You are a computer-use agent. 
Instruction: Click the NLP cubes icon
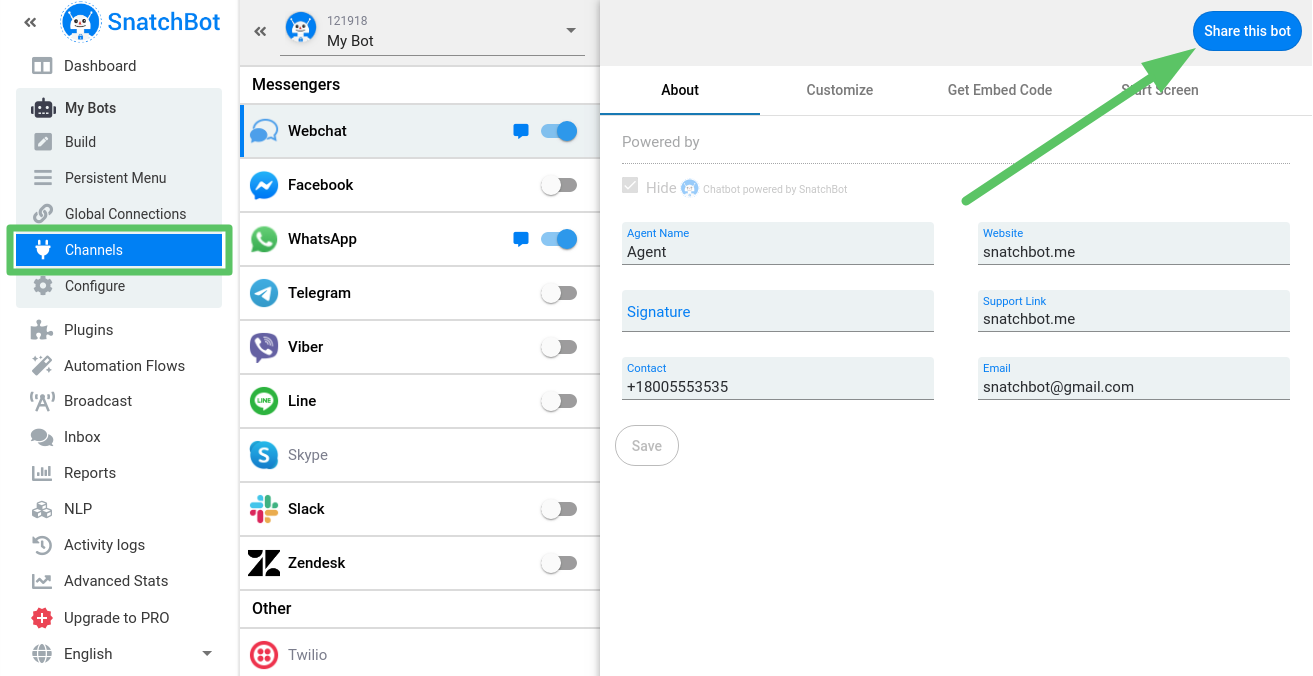click(x=42, y=509)
